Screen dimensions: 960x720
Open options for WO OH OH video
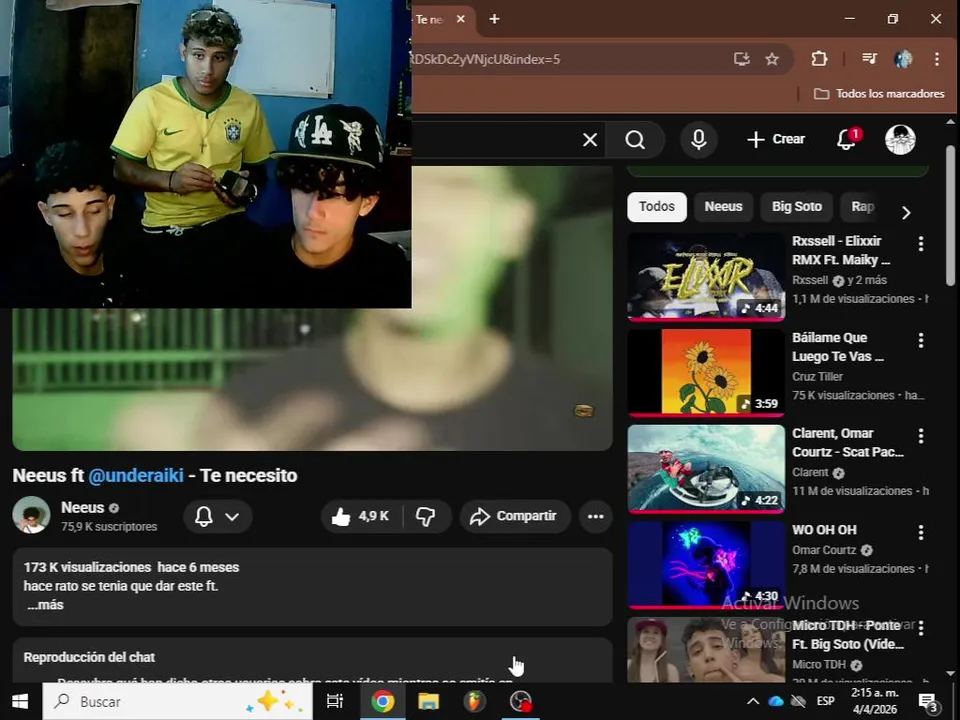tap(921, 533)
